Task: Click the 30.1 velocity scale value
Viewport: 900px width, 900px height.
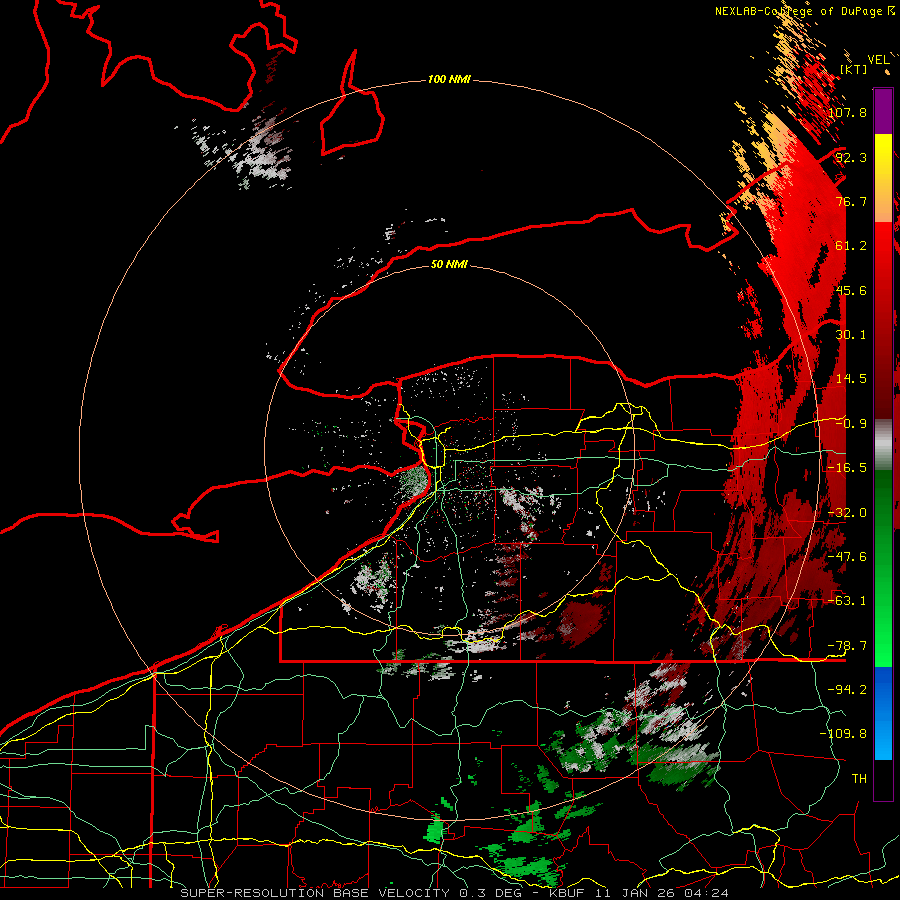Action: [851, 335]
